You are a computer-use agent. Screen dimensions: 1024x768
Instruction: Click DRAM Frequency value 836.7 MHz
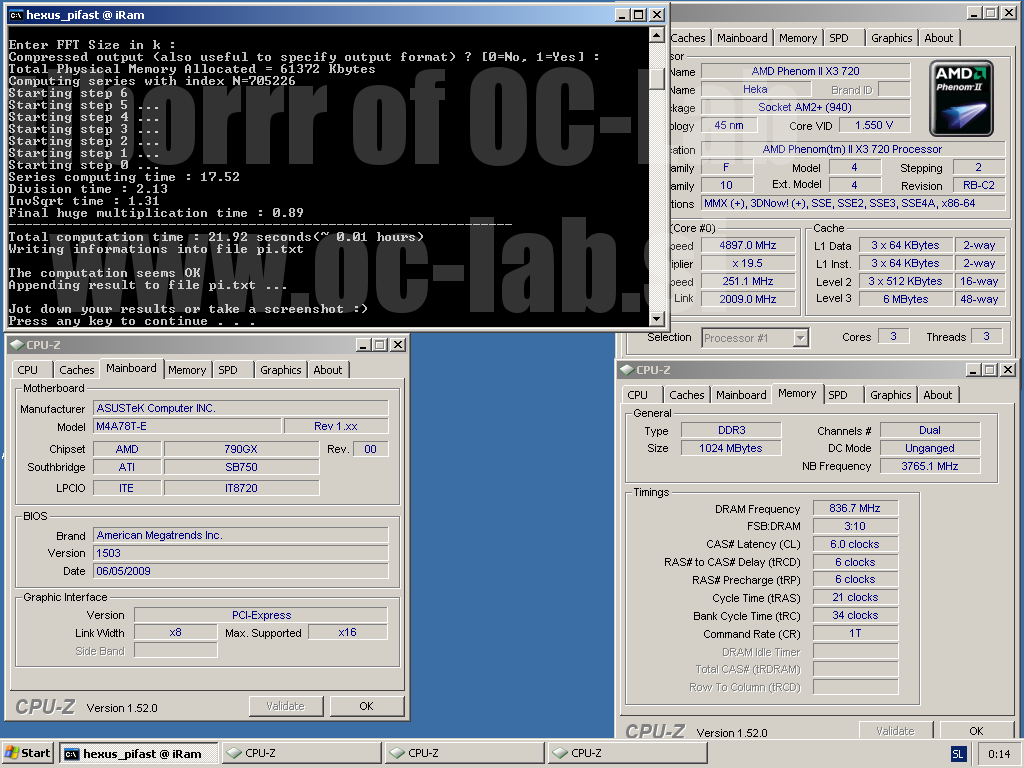coord(855,508)
